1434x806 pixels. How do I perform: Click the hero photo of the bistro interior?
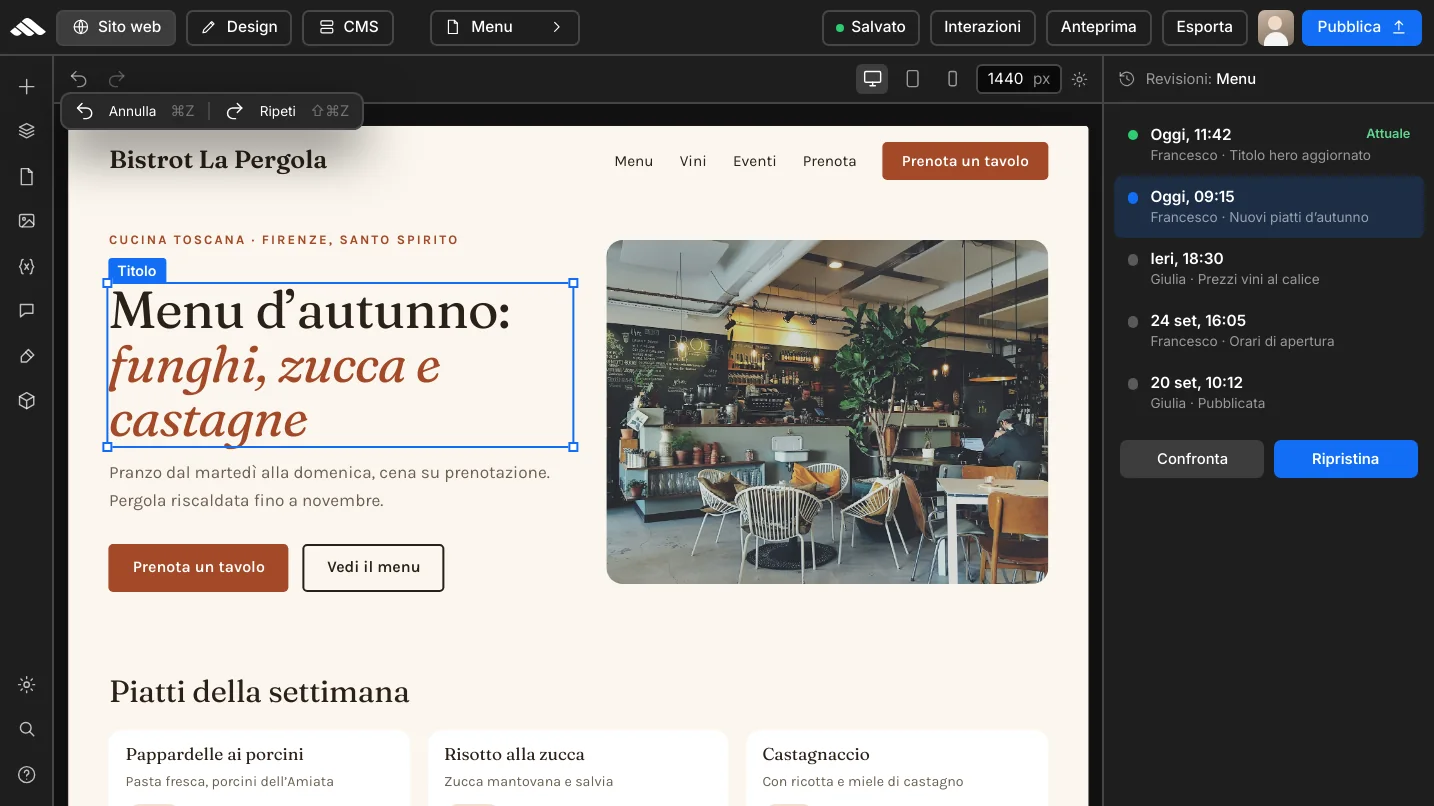[x=827, y=412]
